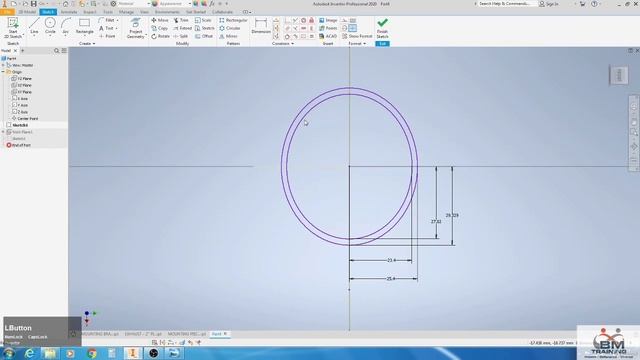Image resolution: width=640 pixels, height=360 pixels.
Task: Expand the Work Plane1 node
Action: 3,132
